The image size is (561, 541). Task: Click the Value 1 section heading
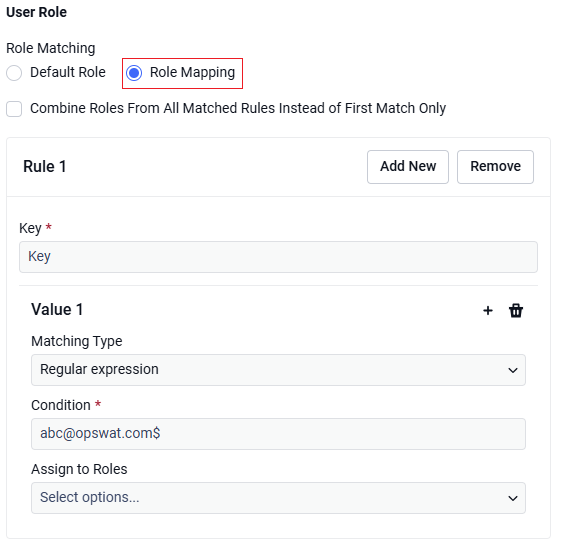pyautogui.click(x=57, y=310)
